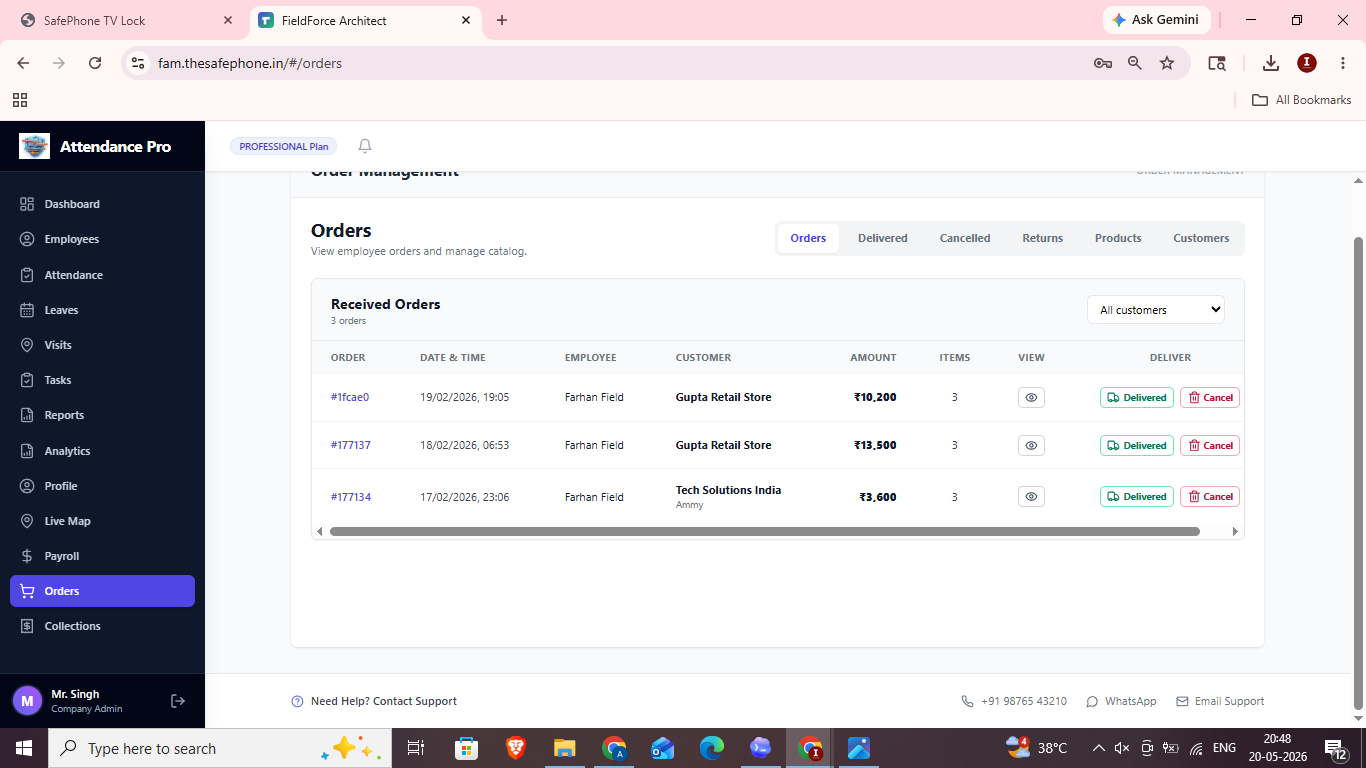This screenshot has width=1366, height=768.
Task: Open Chrome downloads icon
Action: (x=1271, y=63)
